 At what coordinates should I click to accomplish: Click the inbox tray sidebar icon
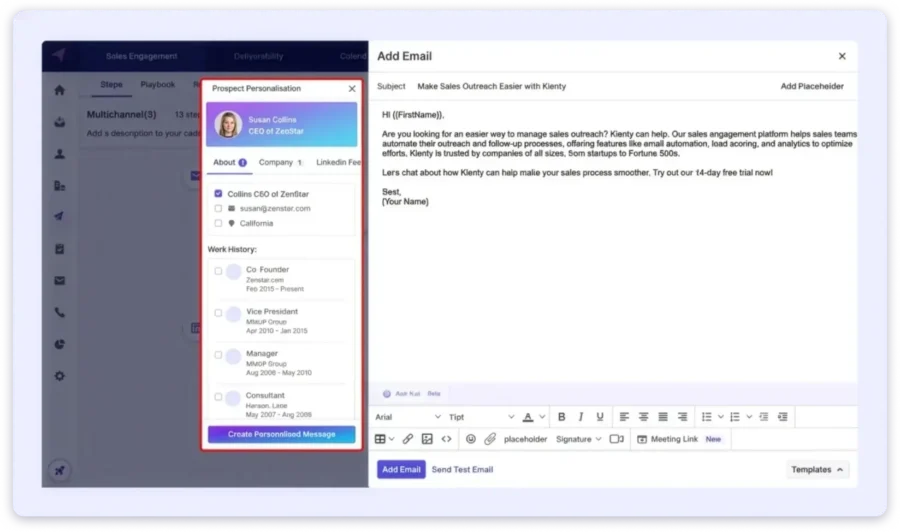point(59,122)
